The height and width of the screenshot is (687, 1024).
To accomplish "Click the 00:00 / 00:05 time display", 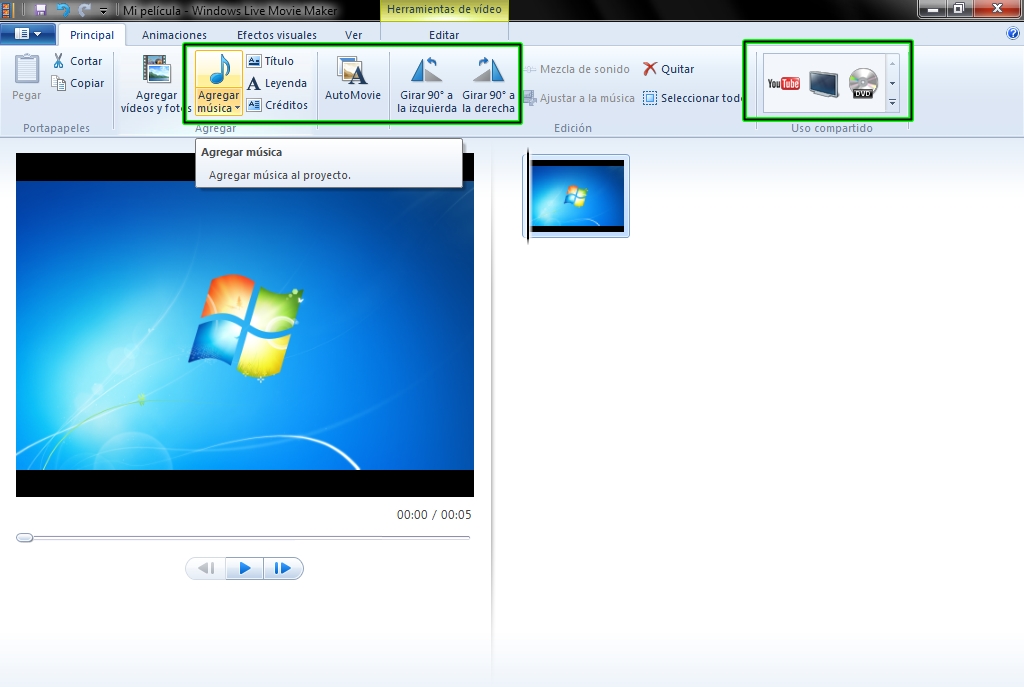I will pos(434,515).
